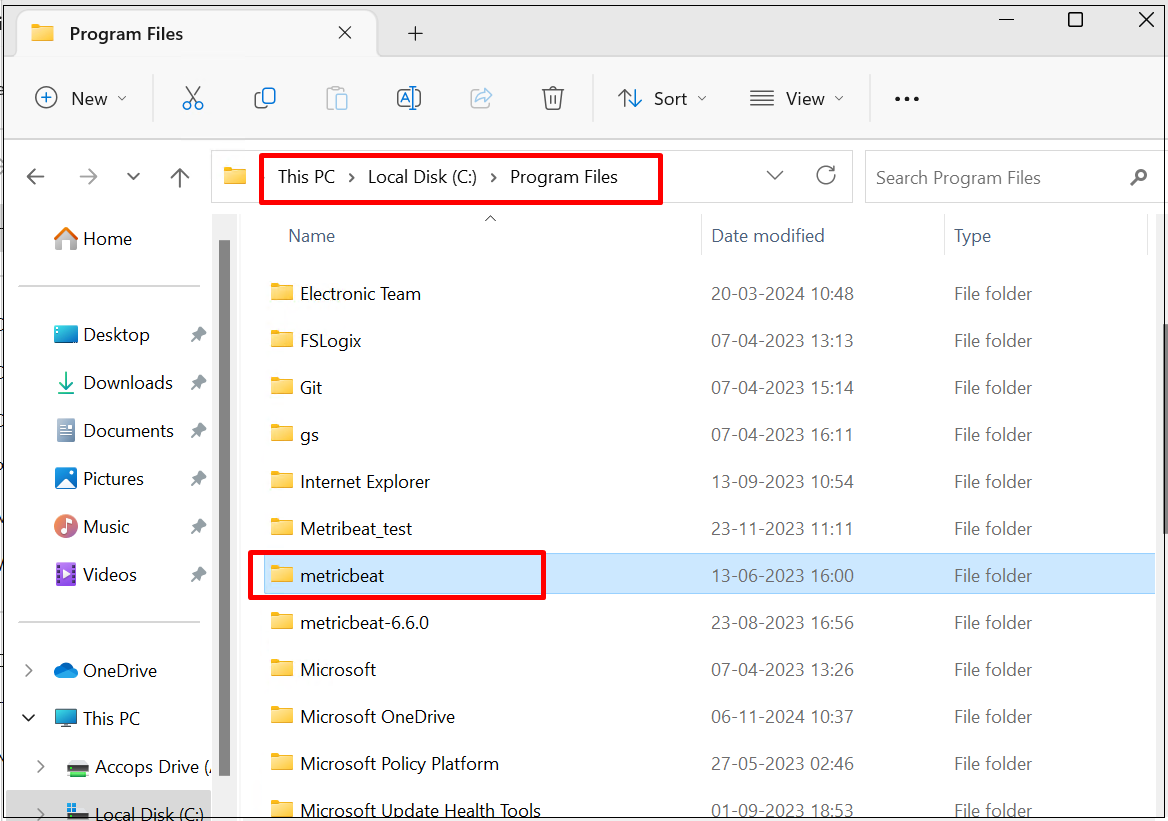Open the See more ellipsis menu

[906, 98]
